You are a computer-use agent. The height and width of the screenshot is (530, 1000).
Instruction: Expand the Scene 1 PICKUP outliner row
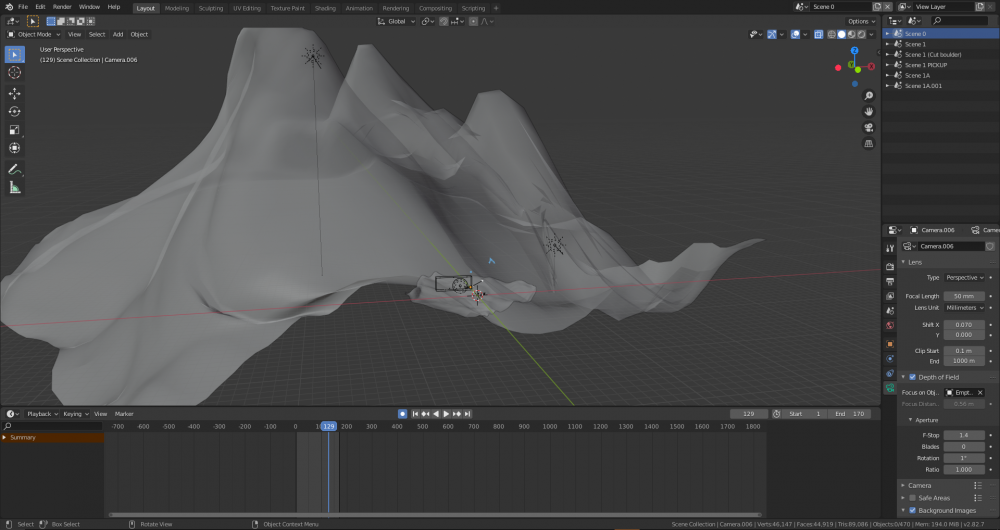pyautogui.click(x=887, y=65)
